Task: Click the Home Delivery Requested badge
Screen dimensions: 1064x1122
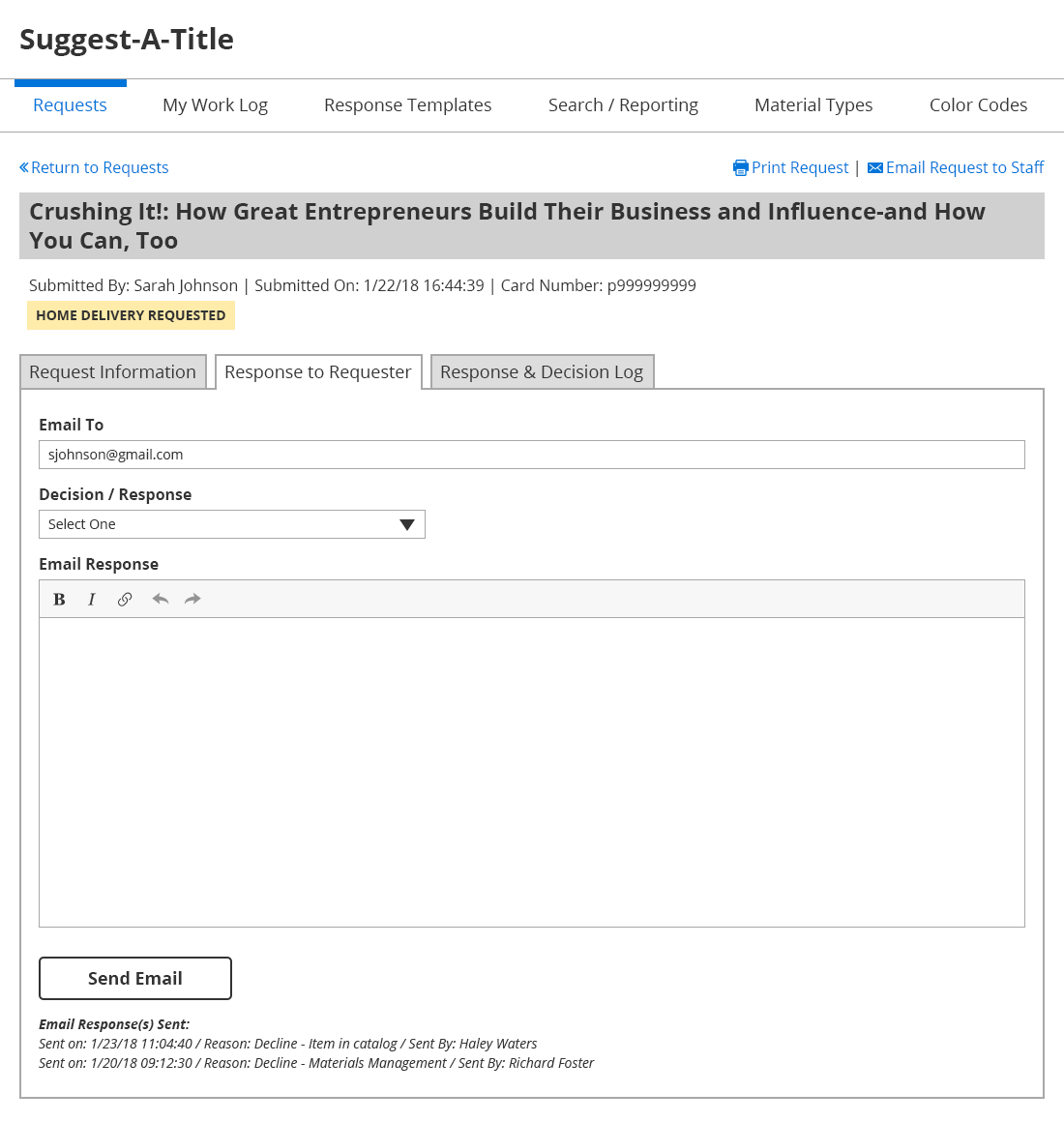Action: tap(131, 315)
